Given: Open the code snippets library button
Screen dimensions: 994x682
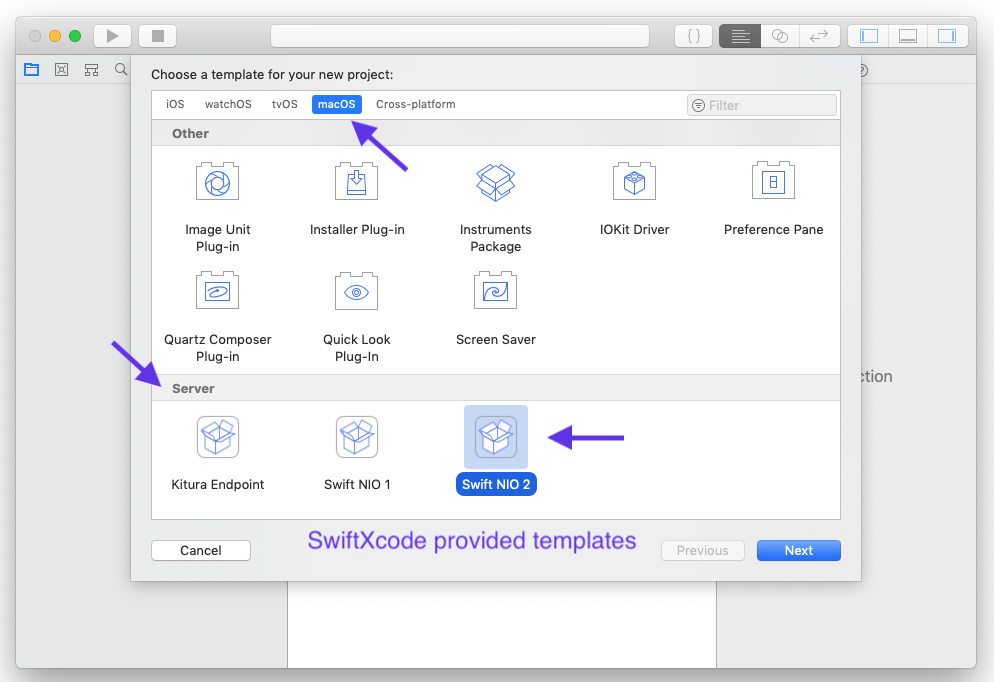Looking at the screenshot, I should pos(694,36).
